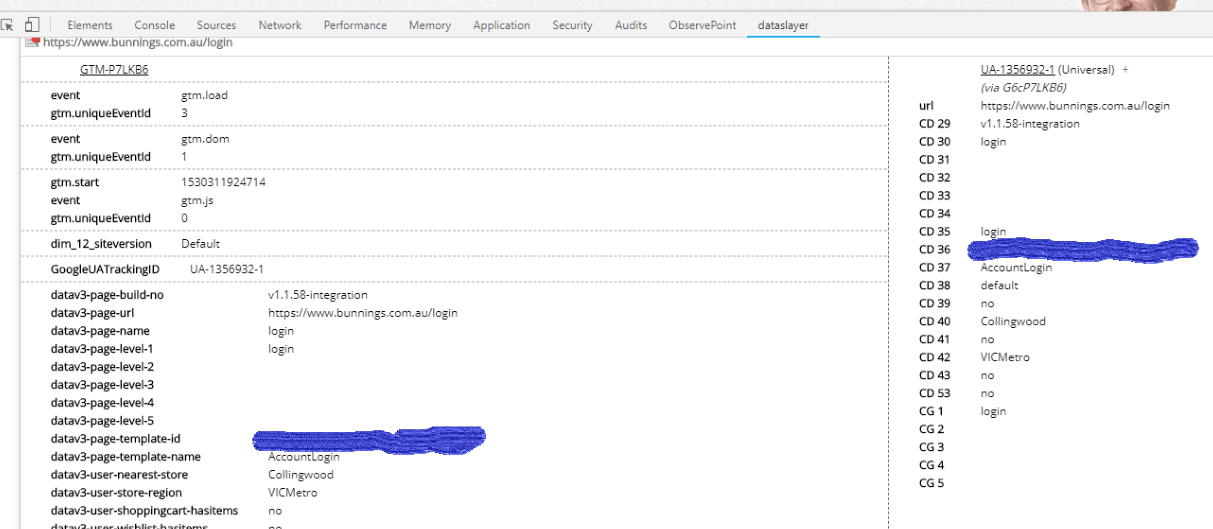Toggle the device toolbar icon
This screenshot has width=1213, height=529.
[x=32, y=25]
